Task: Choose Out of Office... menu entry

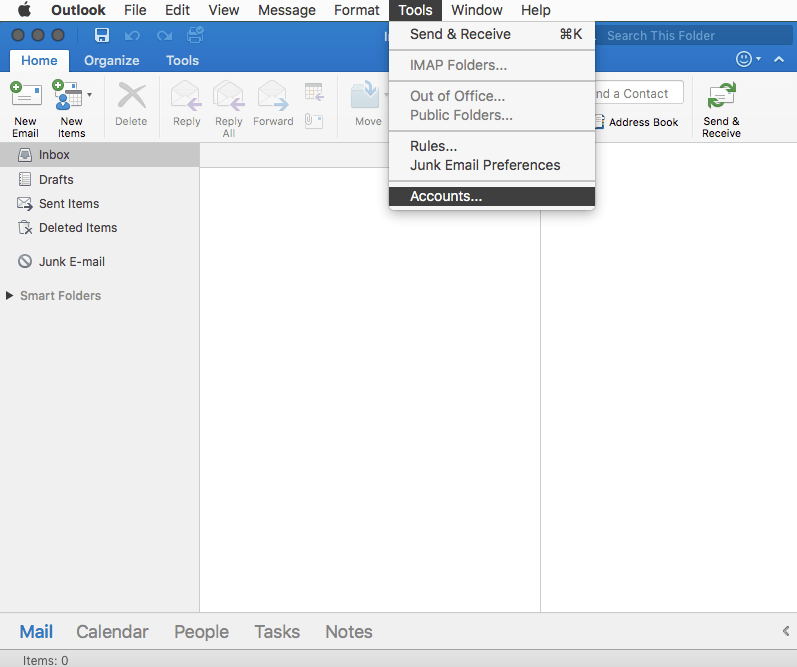Action: [492, 96]
